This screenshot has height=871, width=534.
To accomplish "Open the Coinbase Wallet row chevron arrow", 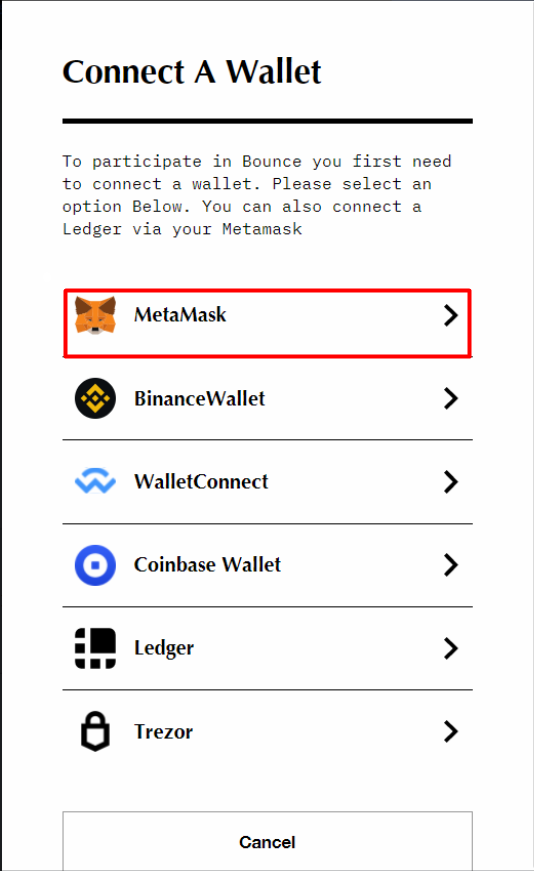I will pyautogui.click(x=451, y=565).
